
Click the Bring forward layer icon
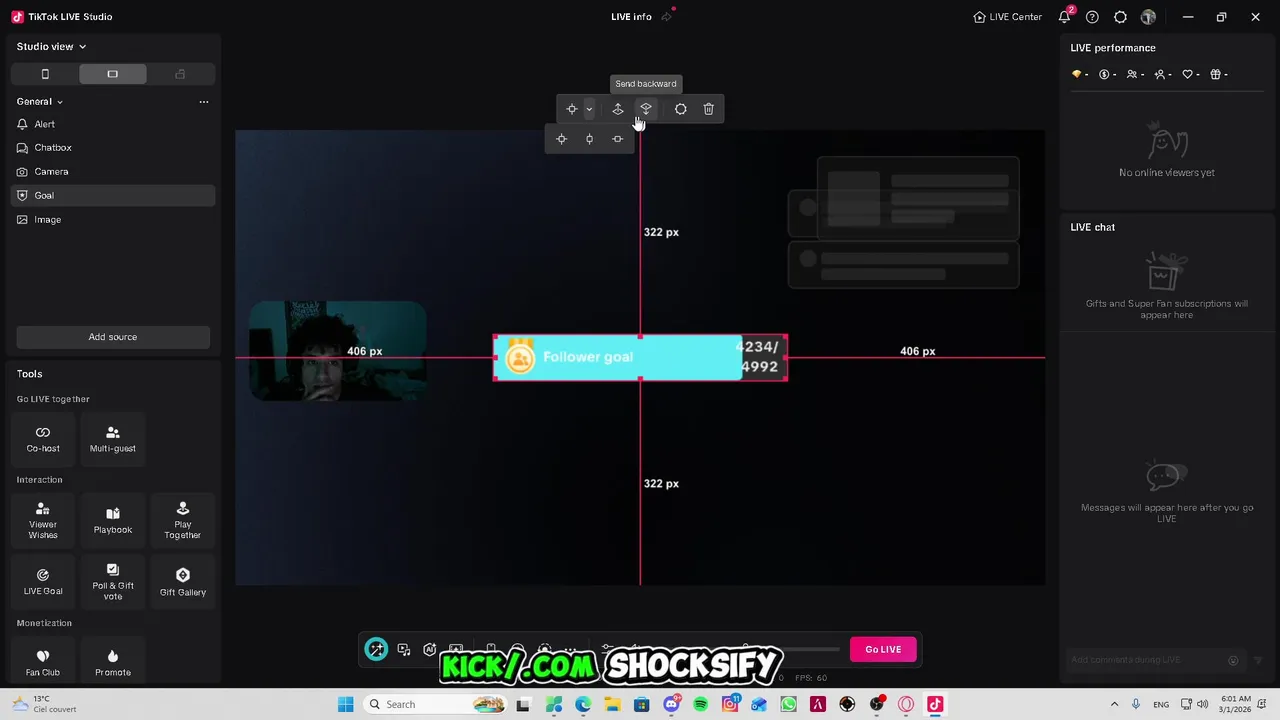click(618, 109)
